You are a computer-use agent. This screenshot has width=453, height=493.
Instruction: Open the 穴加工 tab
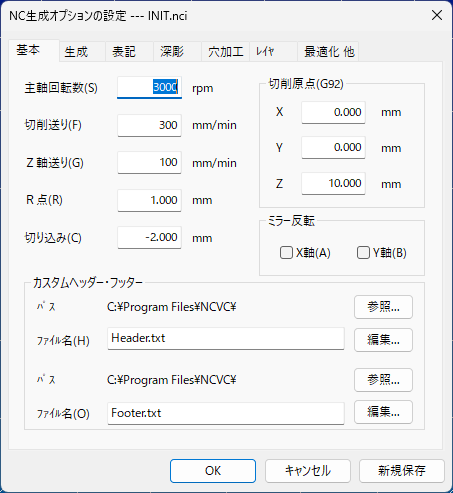click(x=226, y=52)
